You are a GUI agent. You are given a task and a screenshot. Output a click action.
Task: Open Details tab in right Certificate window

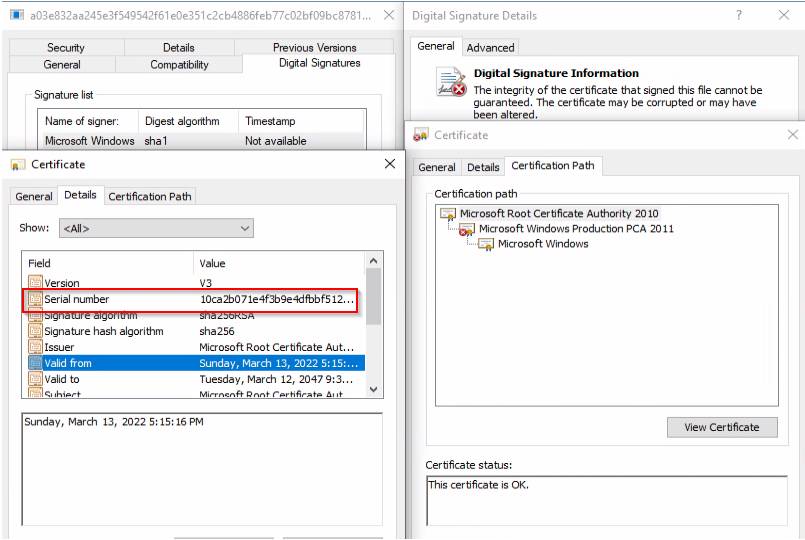[x=483, y=167]
